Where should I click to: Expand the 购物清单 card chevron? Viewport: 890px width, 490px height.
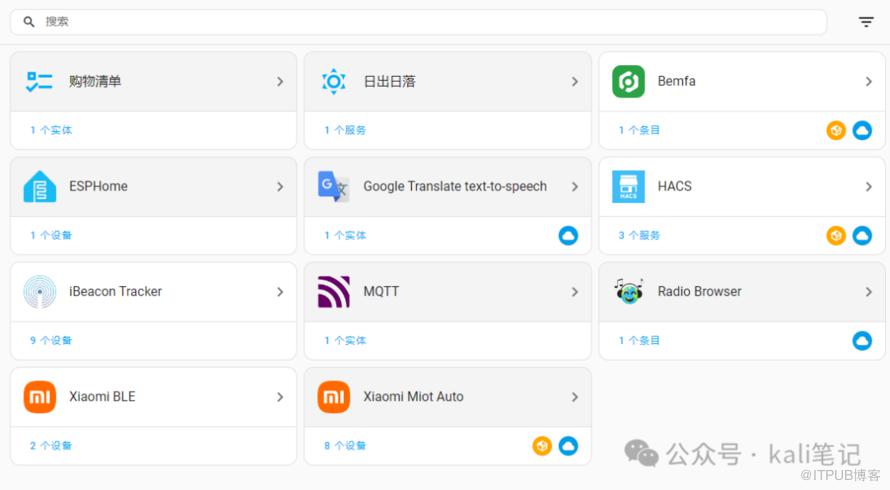click(280, 81)
